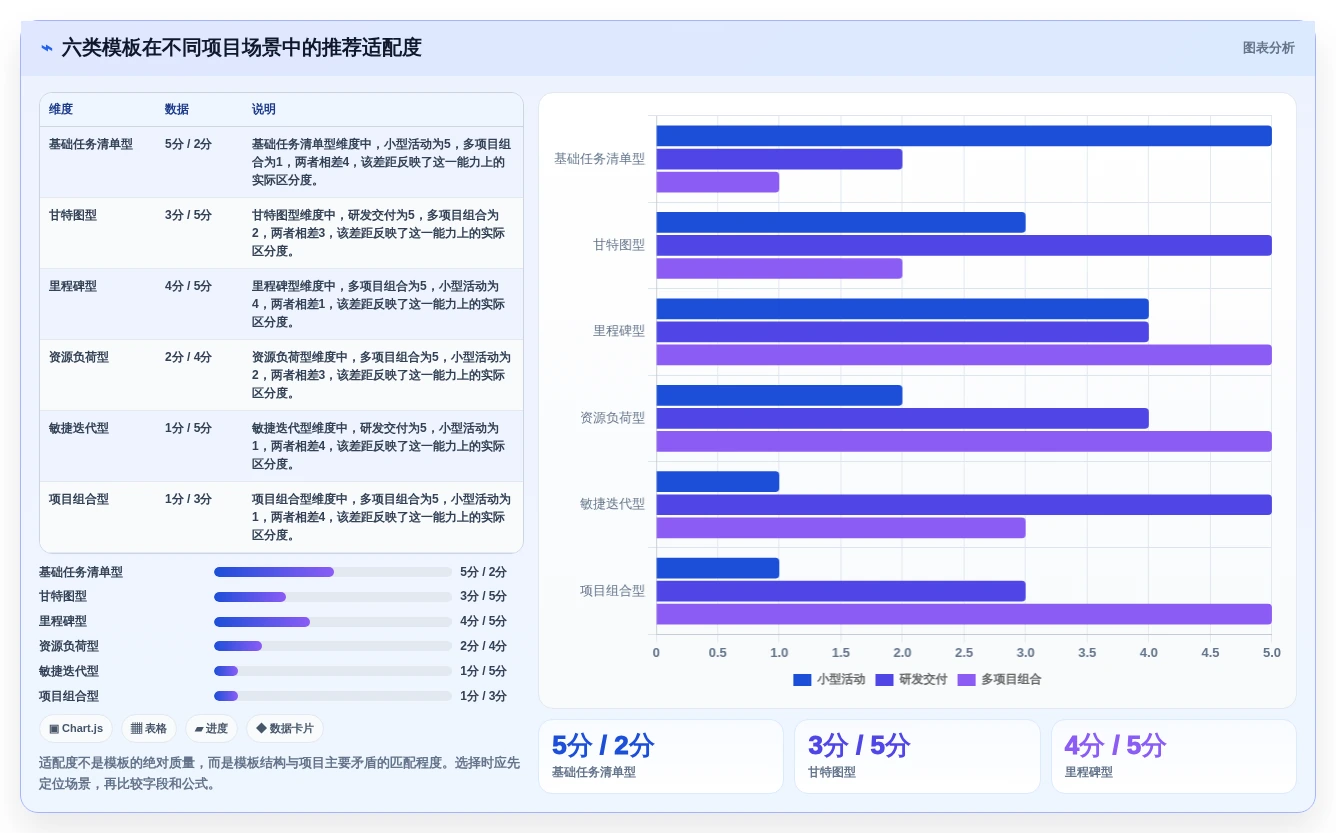The width and height of the screenshot is (1336, 833).
Task: Click the 5分 / 2分 table cell
Action: tap(188, 144)
